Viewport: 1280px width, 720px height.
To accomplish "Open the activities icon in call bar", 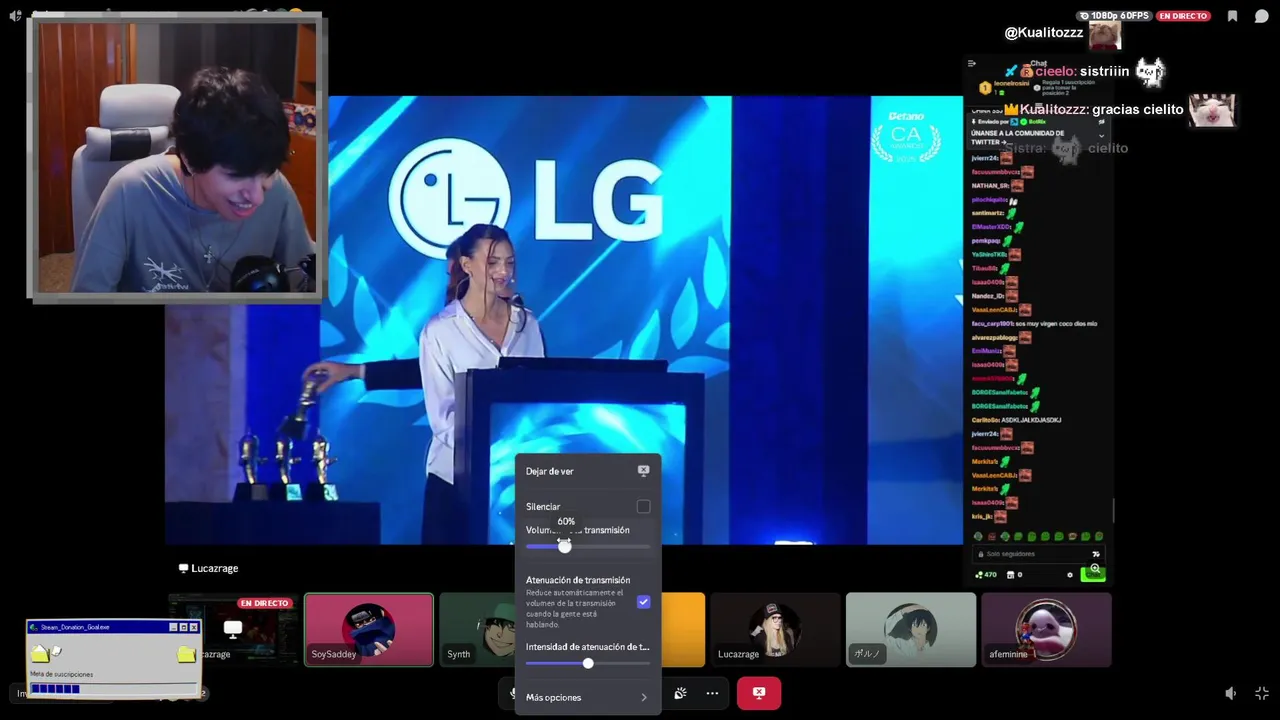I will (680, 693).
